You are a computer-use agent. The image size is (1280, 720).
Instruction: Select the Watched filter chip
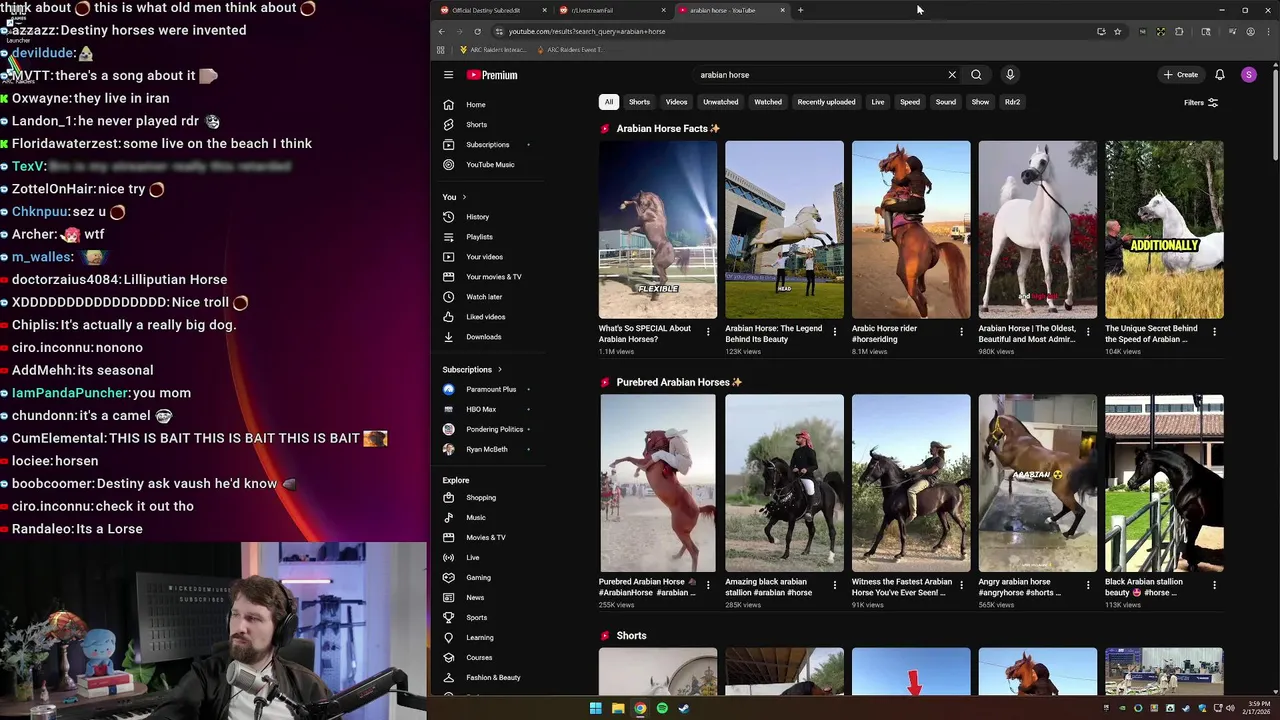(768, 102)
